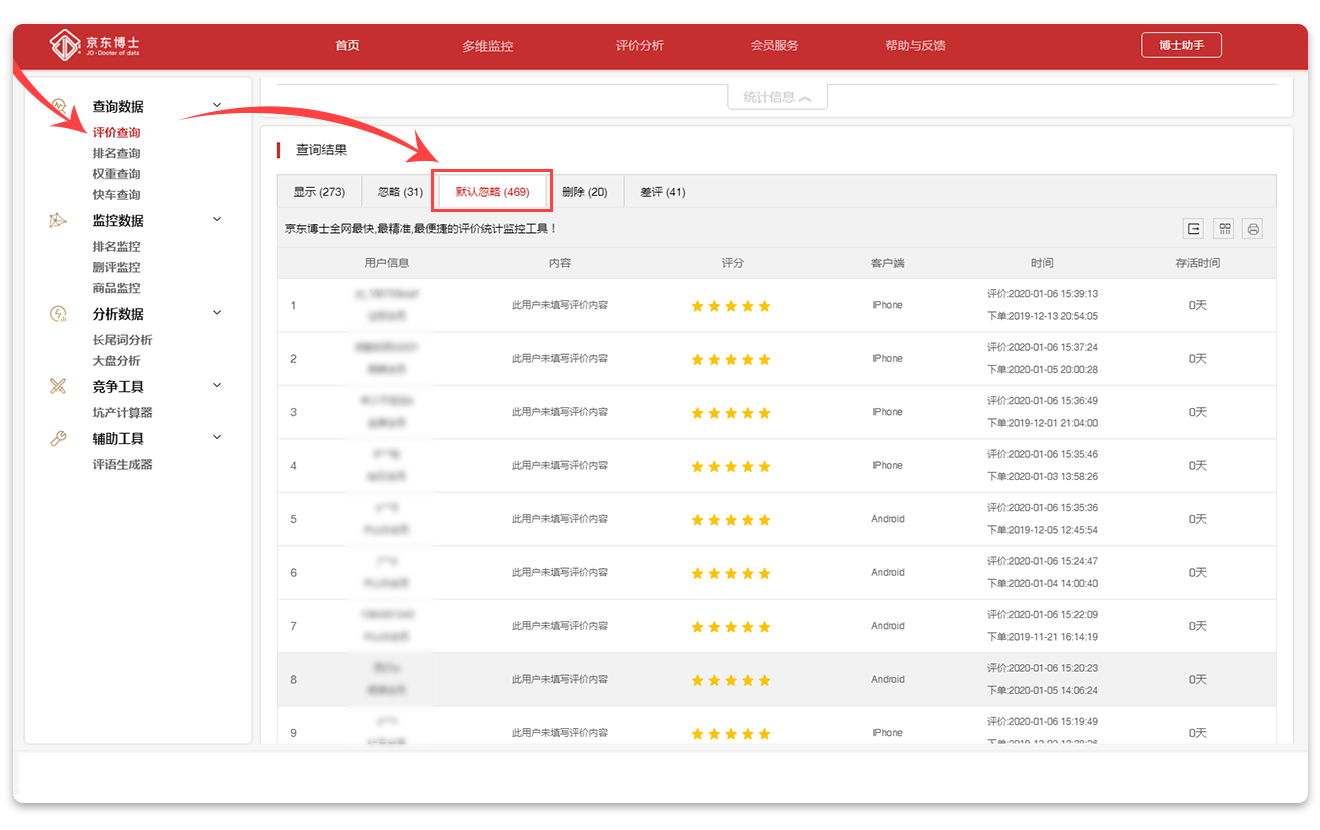Screen dimensions: 1320x830
Task: Click the 查询数据 section icon
Action: click(x=58, y=106)
